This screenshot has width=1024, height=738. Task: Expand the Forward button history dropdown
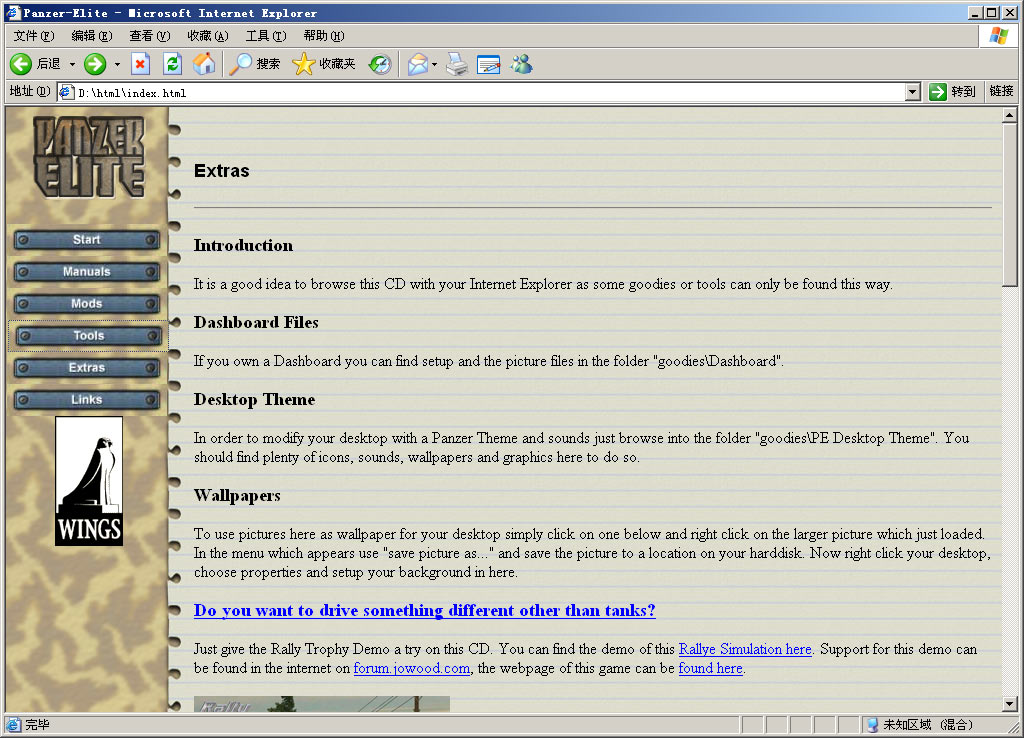point(118,65)
